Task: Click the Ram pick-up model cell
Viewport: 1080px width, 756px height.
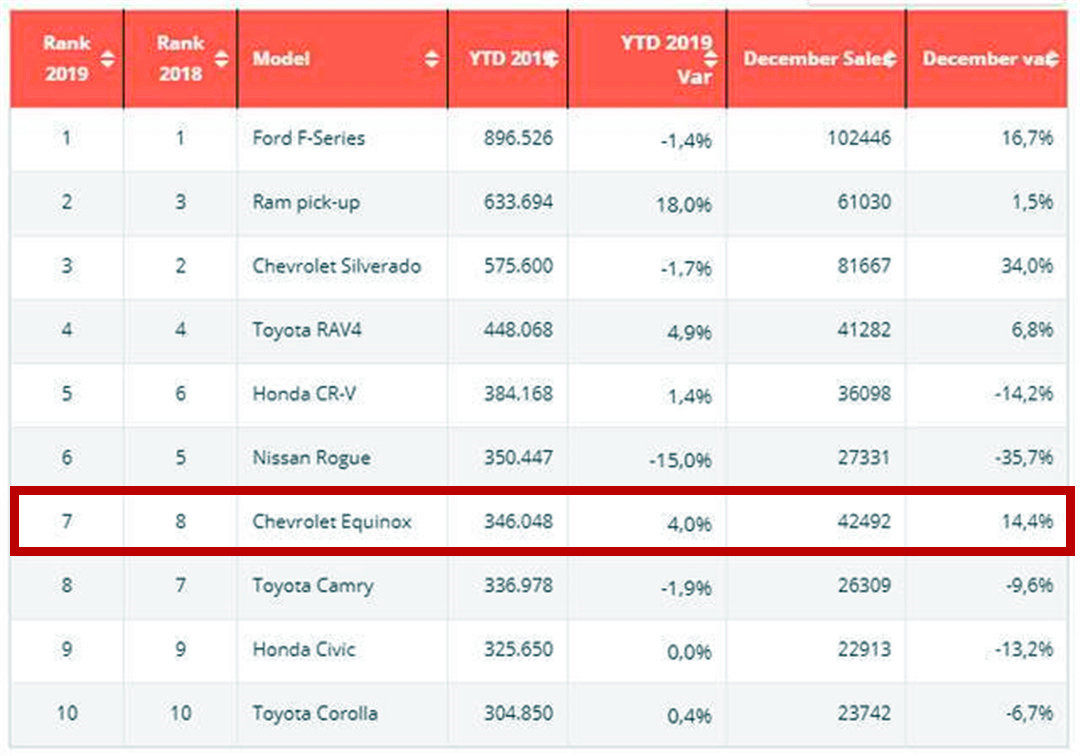Action: (305, 202)
